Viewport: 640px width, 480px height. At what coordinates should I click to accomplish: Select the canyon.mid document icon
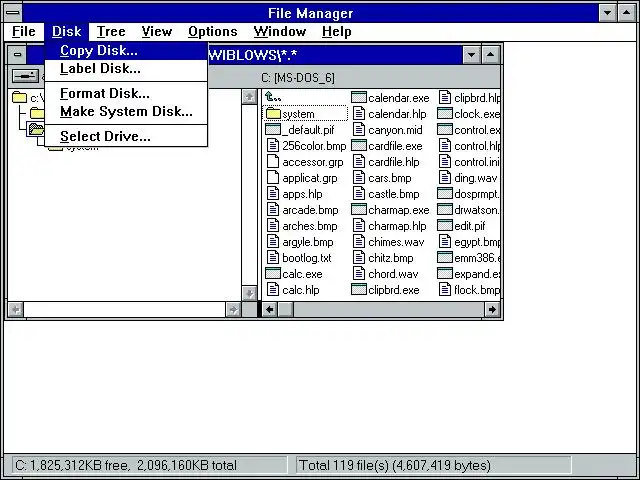tap(359, 130)
